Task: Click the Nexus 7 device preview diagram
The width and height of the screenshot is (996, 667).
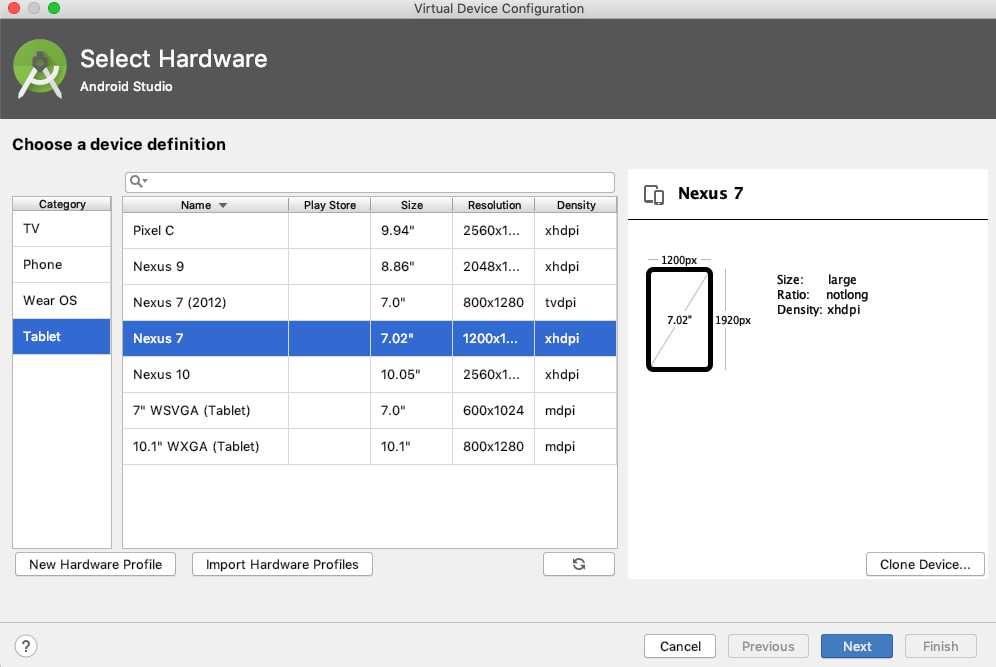Action: [679, 320]
